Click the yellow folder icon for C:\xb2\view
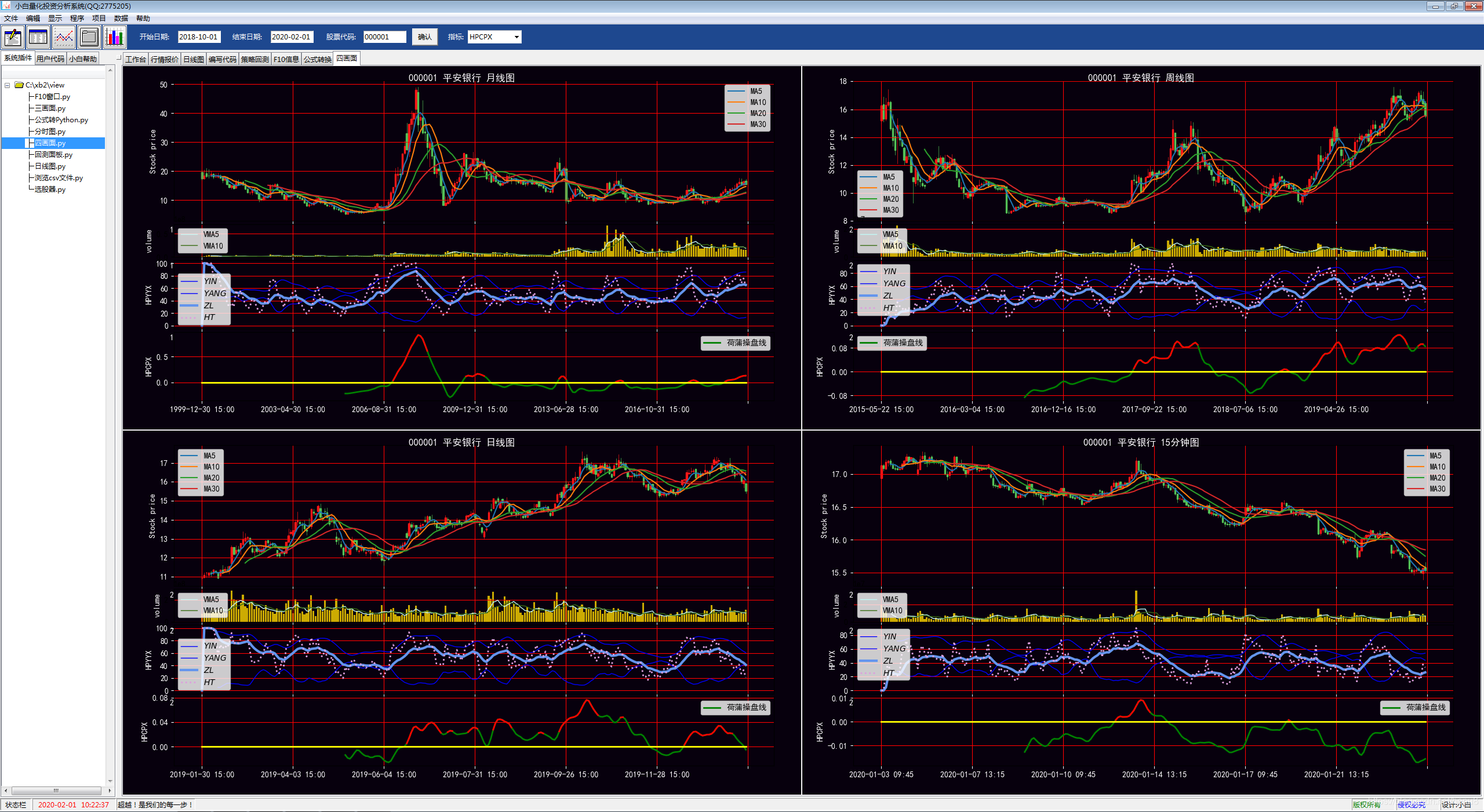This screenshot has height=812, width=1484. (x=19, y=85)
